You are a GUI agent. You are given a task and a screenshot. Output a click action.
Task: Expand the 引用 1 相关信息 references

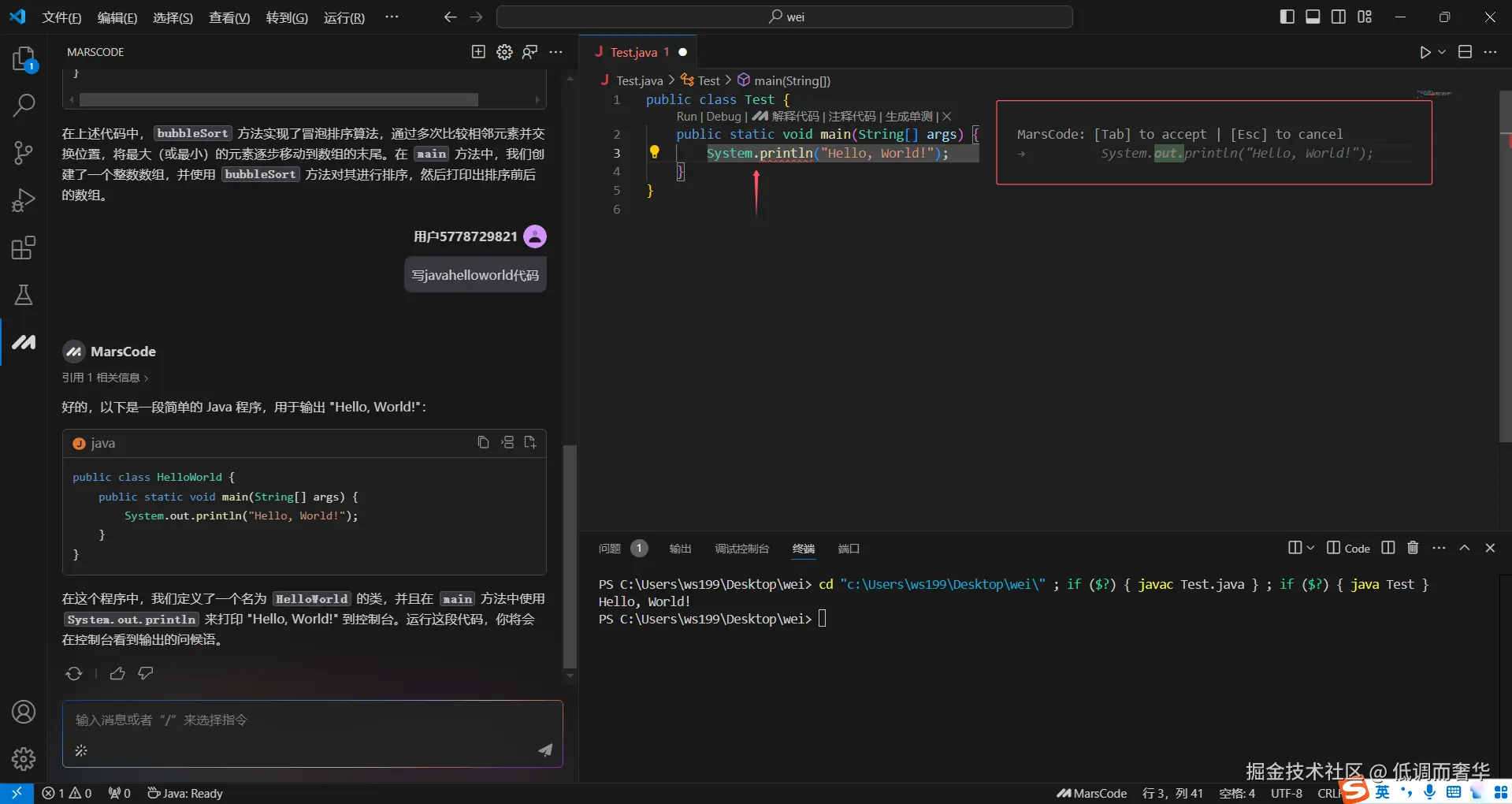pos(105,378)
